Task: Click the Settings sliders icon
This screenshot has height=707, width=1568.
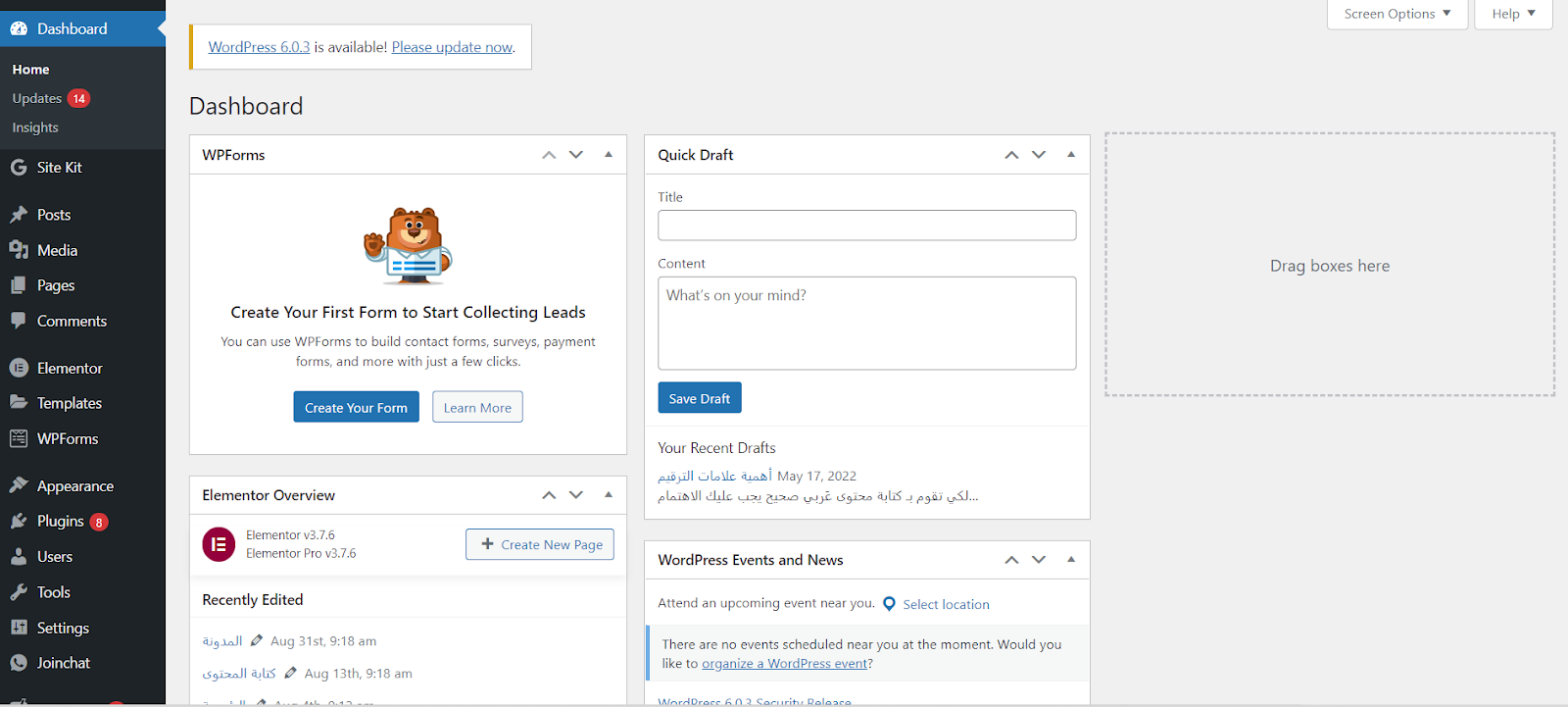Action: coord(19,628)
